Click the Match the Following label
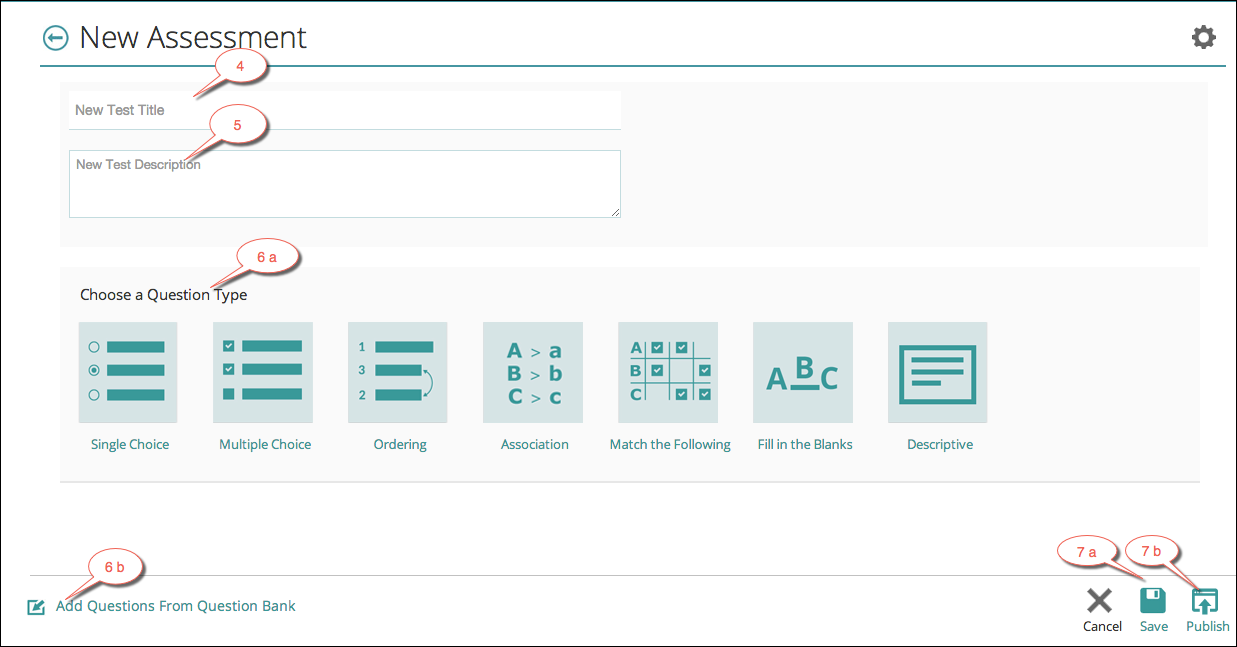This screenshot has height=647, width=1237. click(x=670, y=444)
